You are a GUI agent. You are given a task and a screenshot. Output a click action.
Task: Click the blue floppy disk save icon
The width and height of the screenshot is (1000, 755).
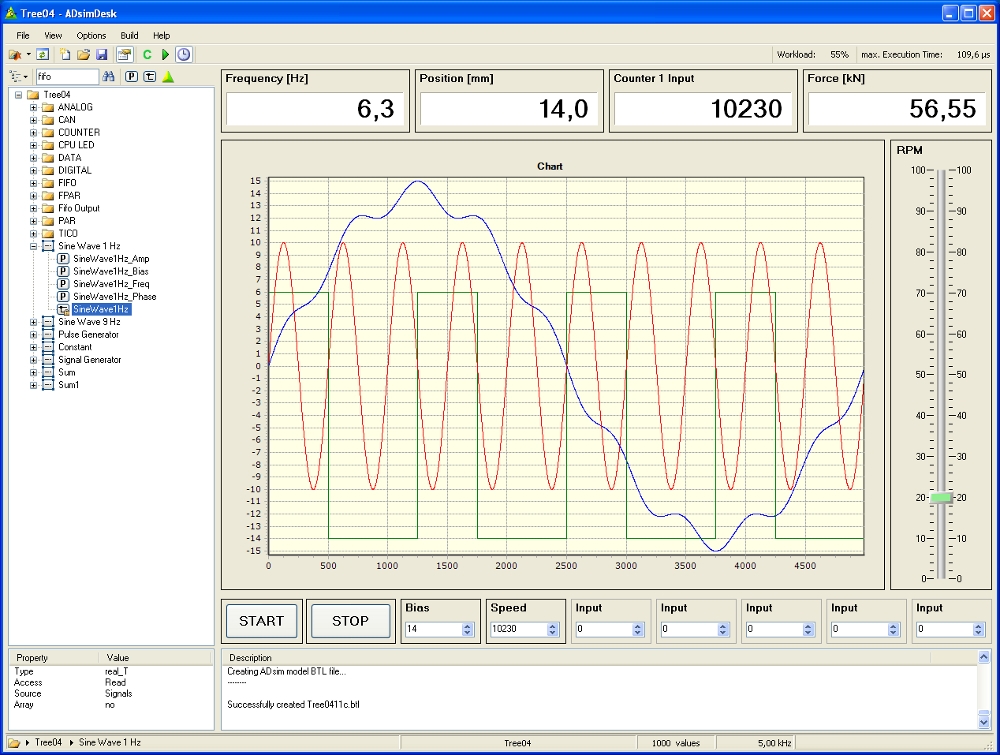click(x=102, y=54)
